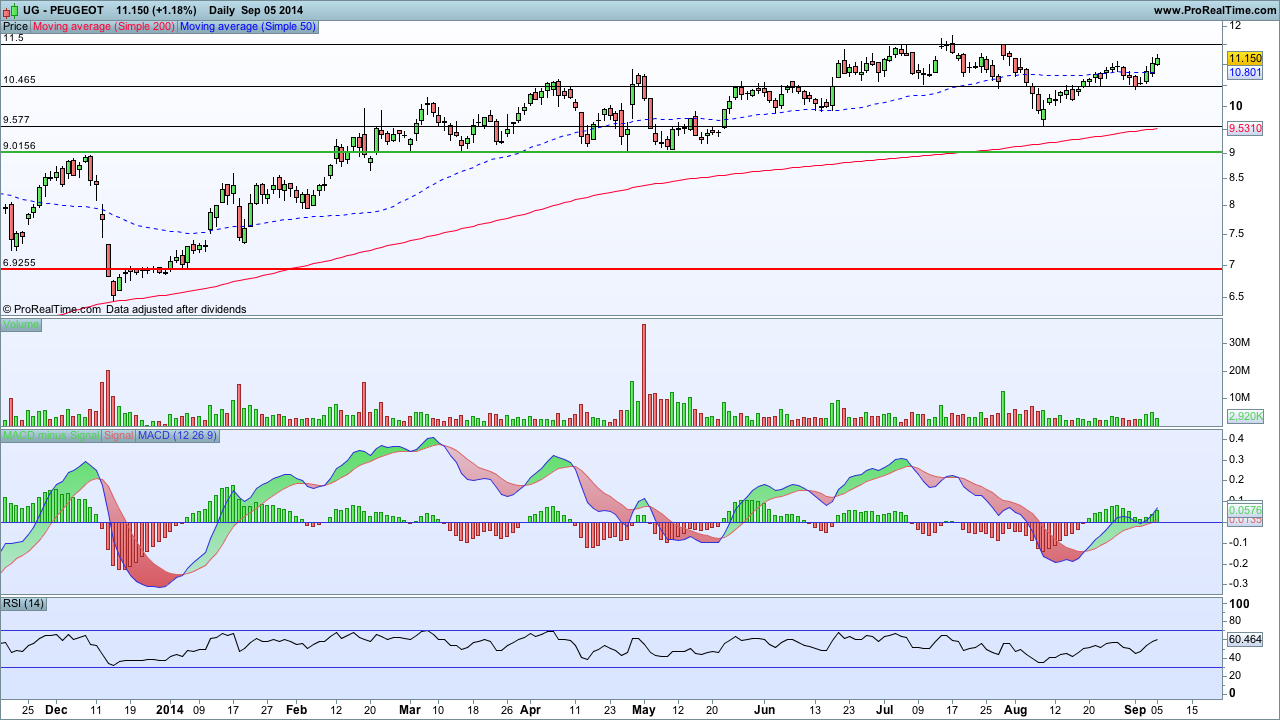
Task: Click the "RSI (14)" panel label
Action: [x=24, y=603]
